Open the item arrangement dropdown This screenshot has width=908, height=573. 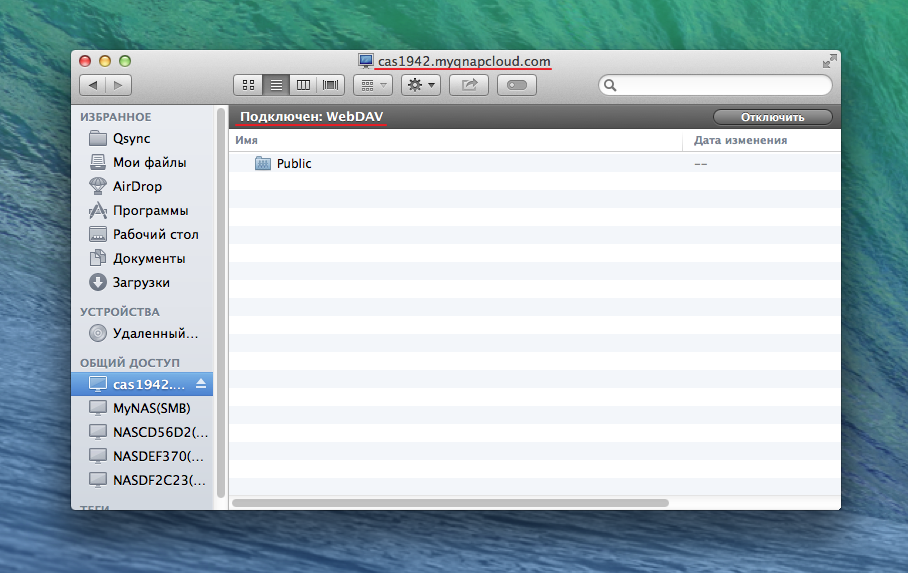pos(373,85)
